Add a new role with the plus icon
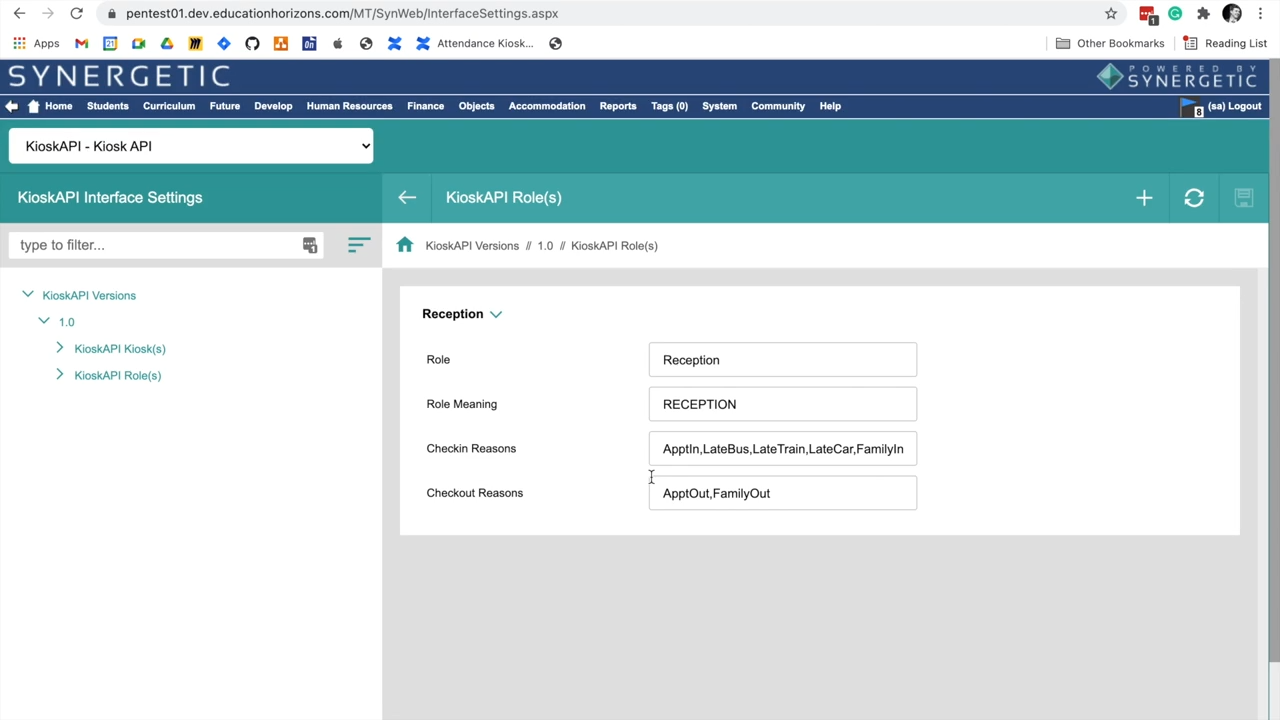This screenshot has height=720, width=1280. (x=1144, y=198)
